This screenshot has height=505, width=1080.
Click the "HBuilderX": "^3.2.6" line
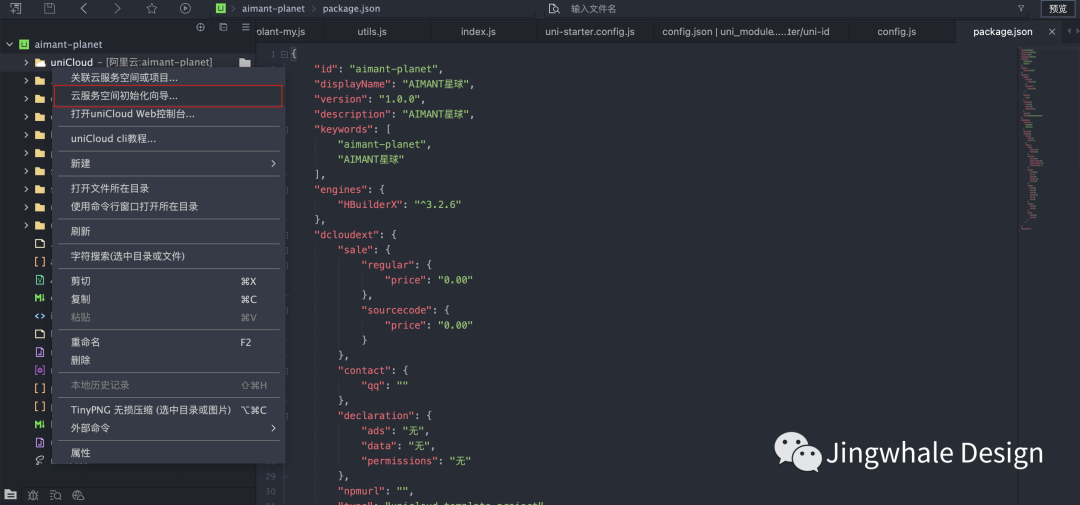399,205
